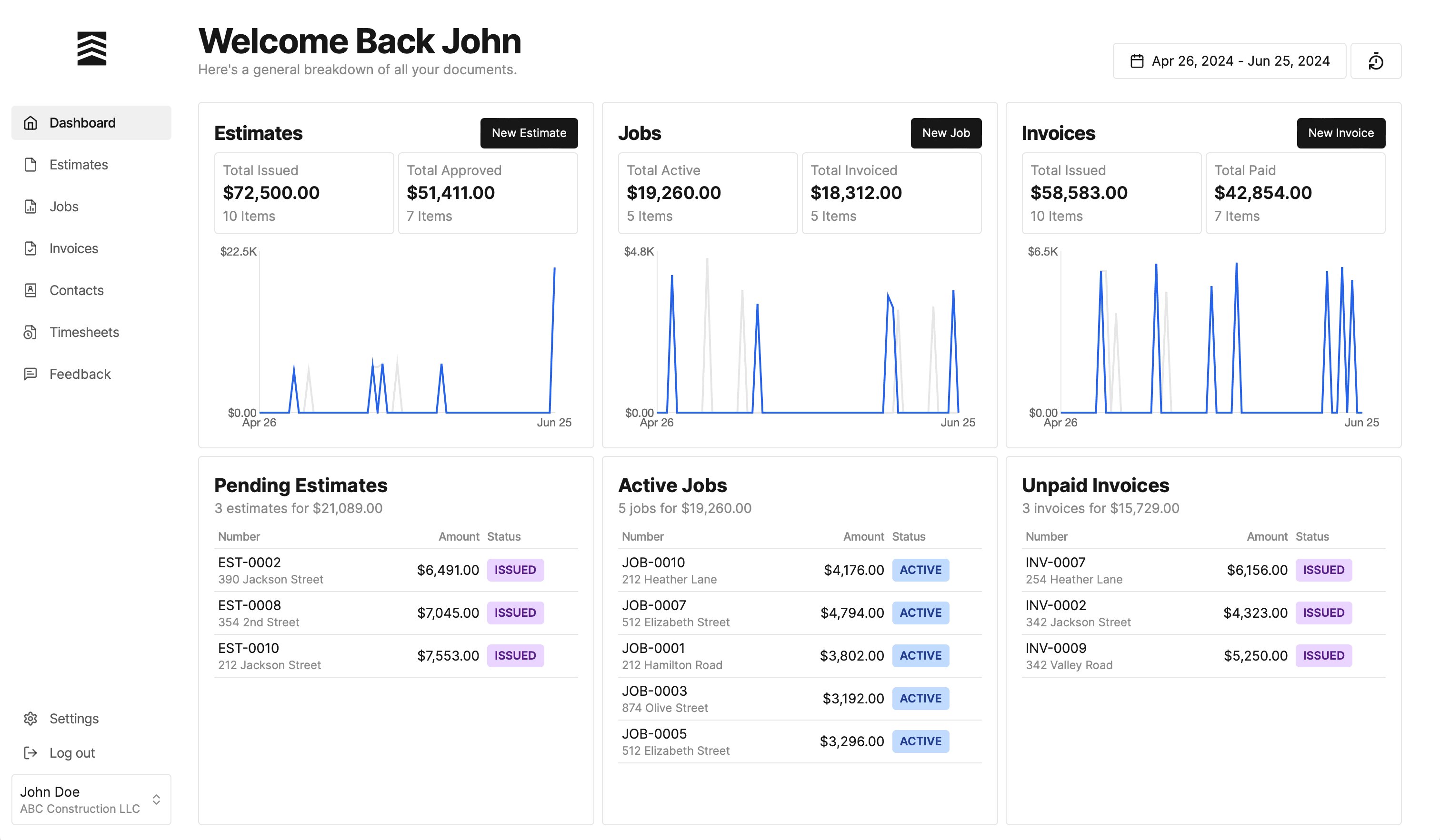Image resolution: width=1440 pixels, height=840 pixels.
Task: Click the $4,794.00 amount for JOB-0007
Action: 852,613
